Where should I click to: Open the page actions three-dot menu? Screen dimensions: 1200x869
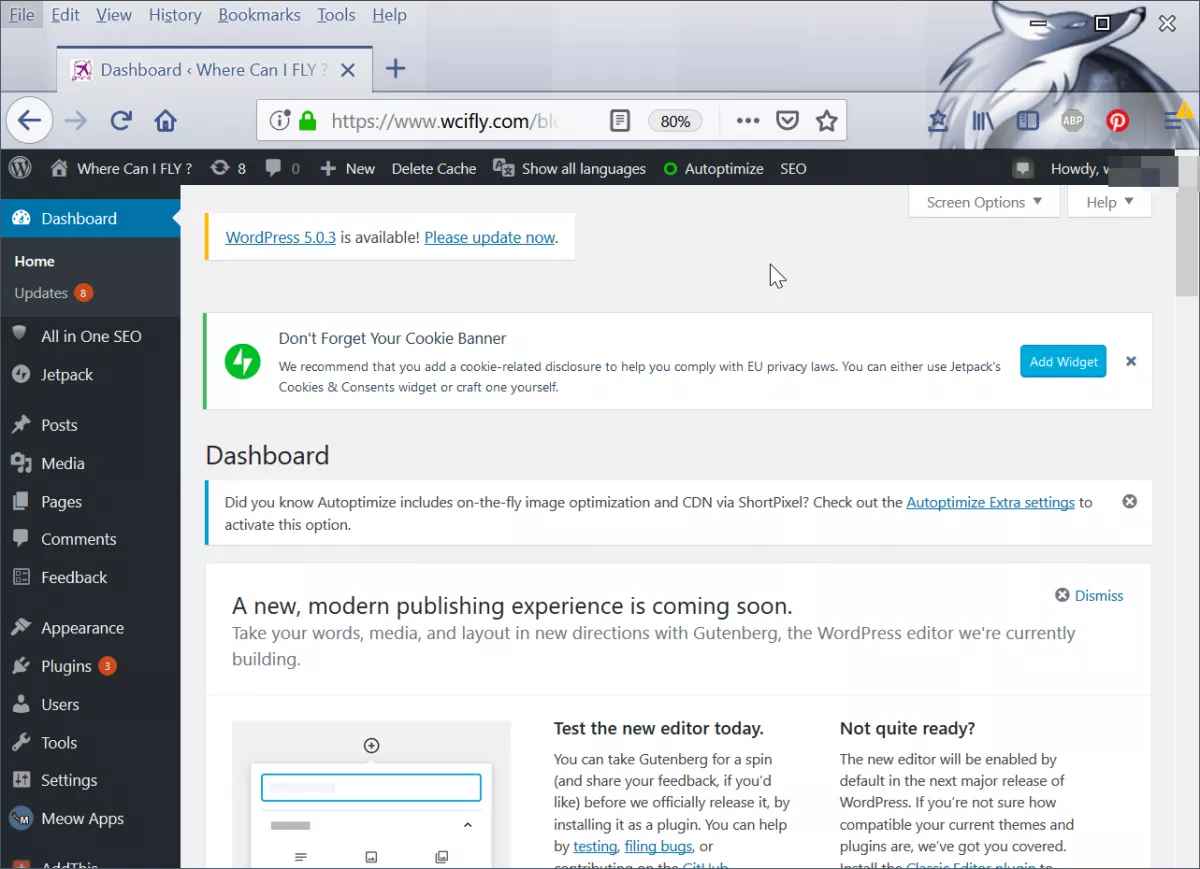tap(747, 121)
